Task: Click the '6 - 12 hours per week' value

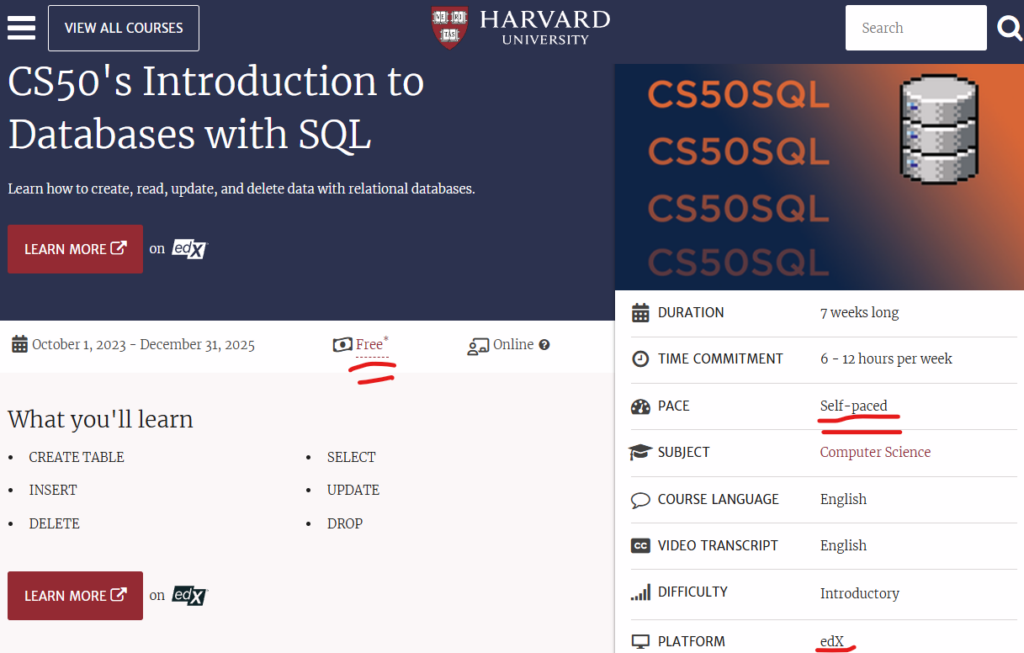Action: coord(886,358)
